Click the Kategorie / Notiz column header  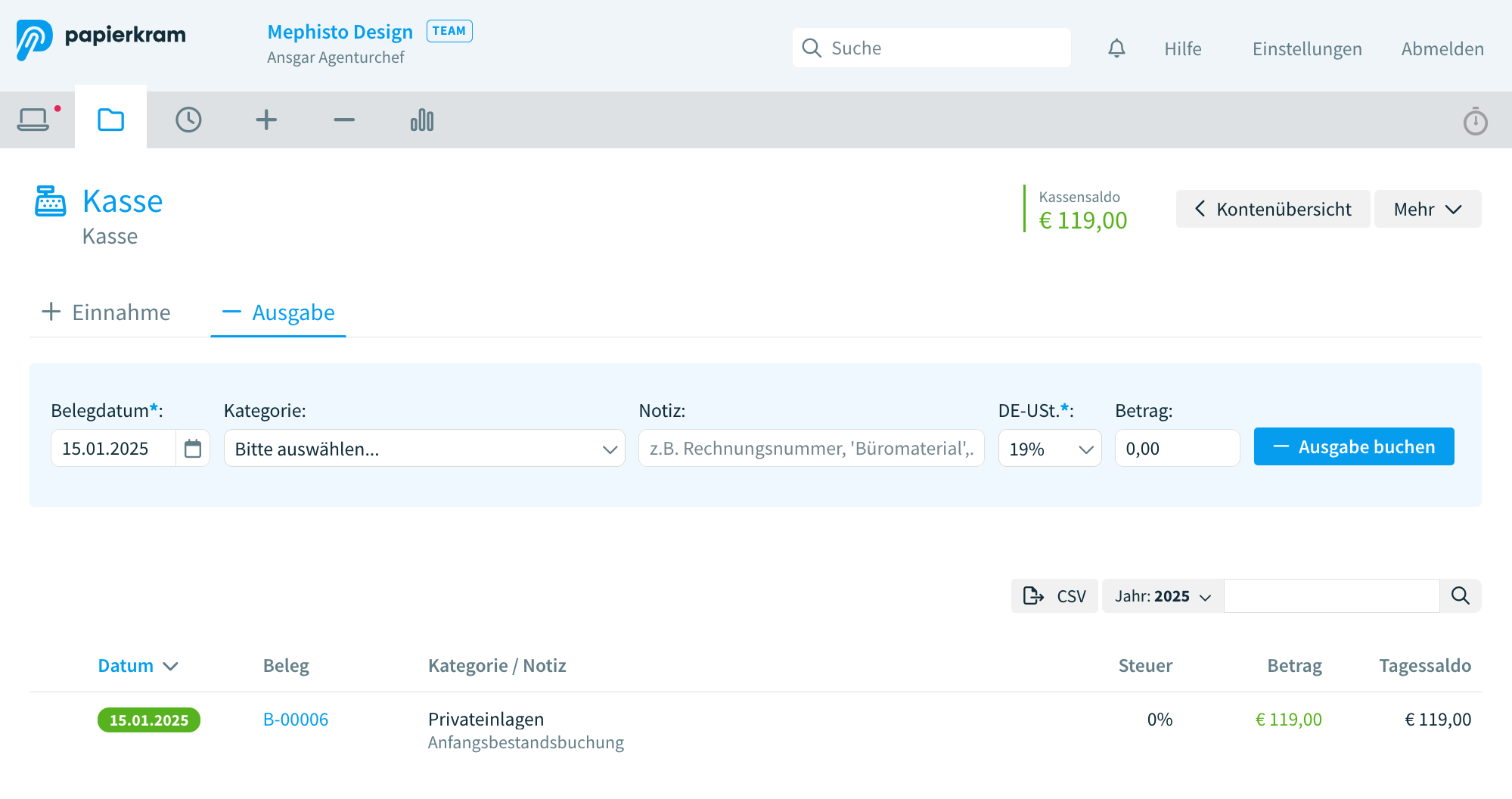[497, 665]
